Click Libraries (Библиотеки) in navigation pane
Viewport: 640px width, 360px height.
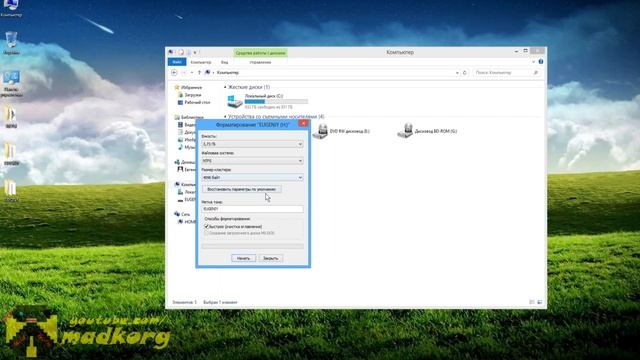pos(189,117)
